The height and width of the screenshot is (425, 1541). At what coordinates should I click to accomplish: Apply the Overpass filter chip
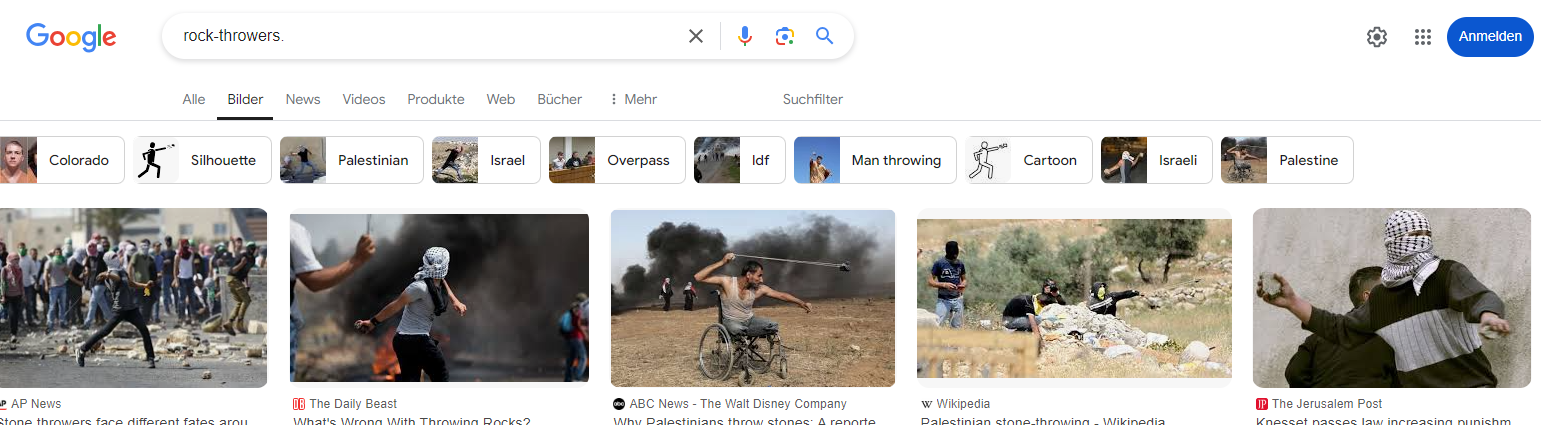click(617, 160)
